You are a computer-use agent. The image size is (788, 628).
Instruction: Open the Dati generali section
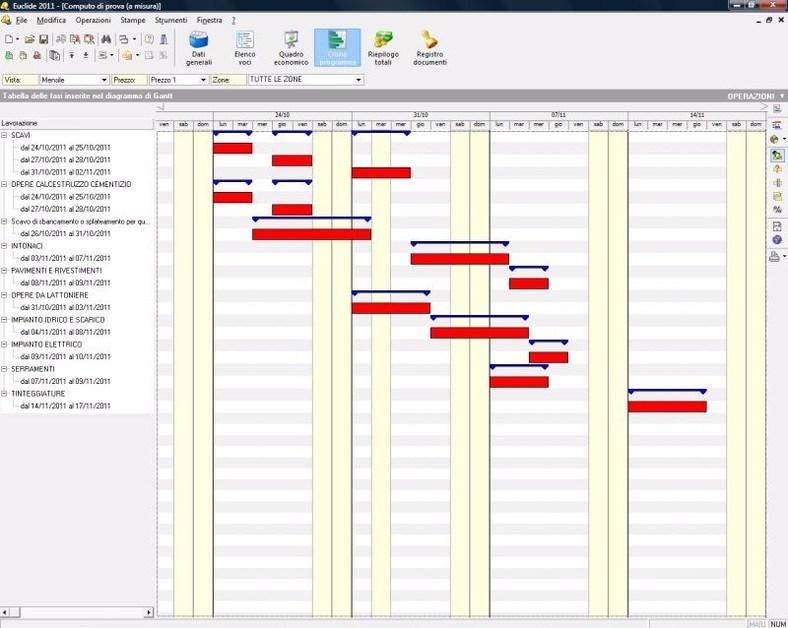point(199,46)
